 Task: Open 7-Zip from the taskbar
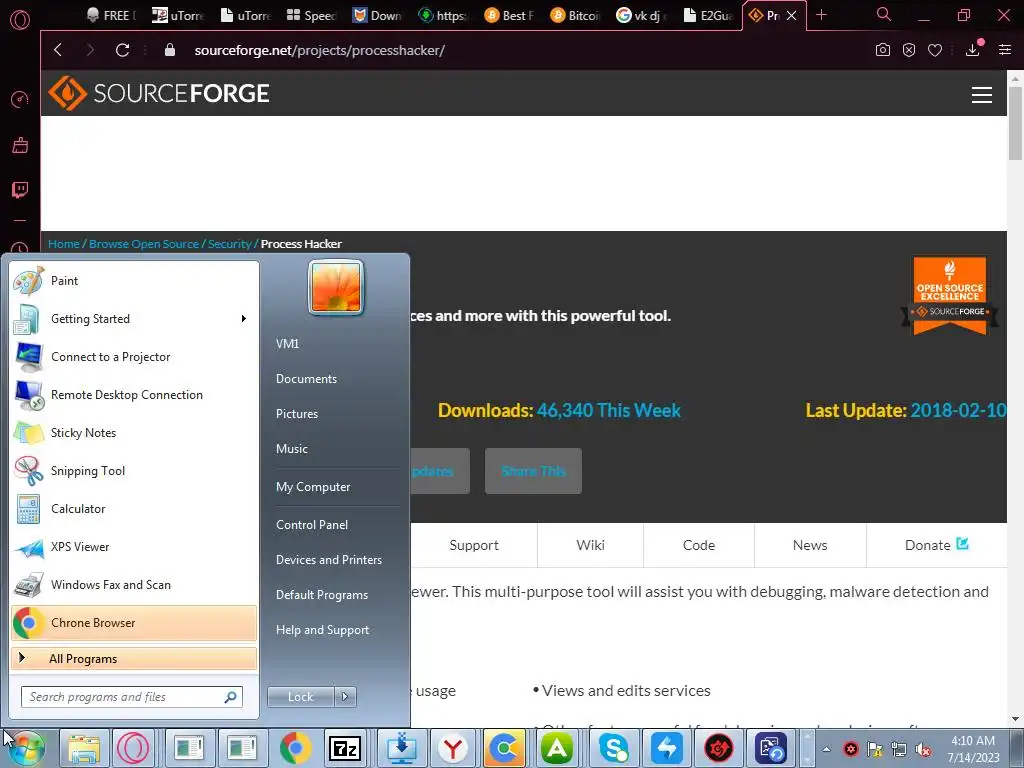click(345, 748)
